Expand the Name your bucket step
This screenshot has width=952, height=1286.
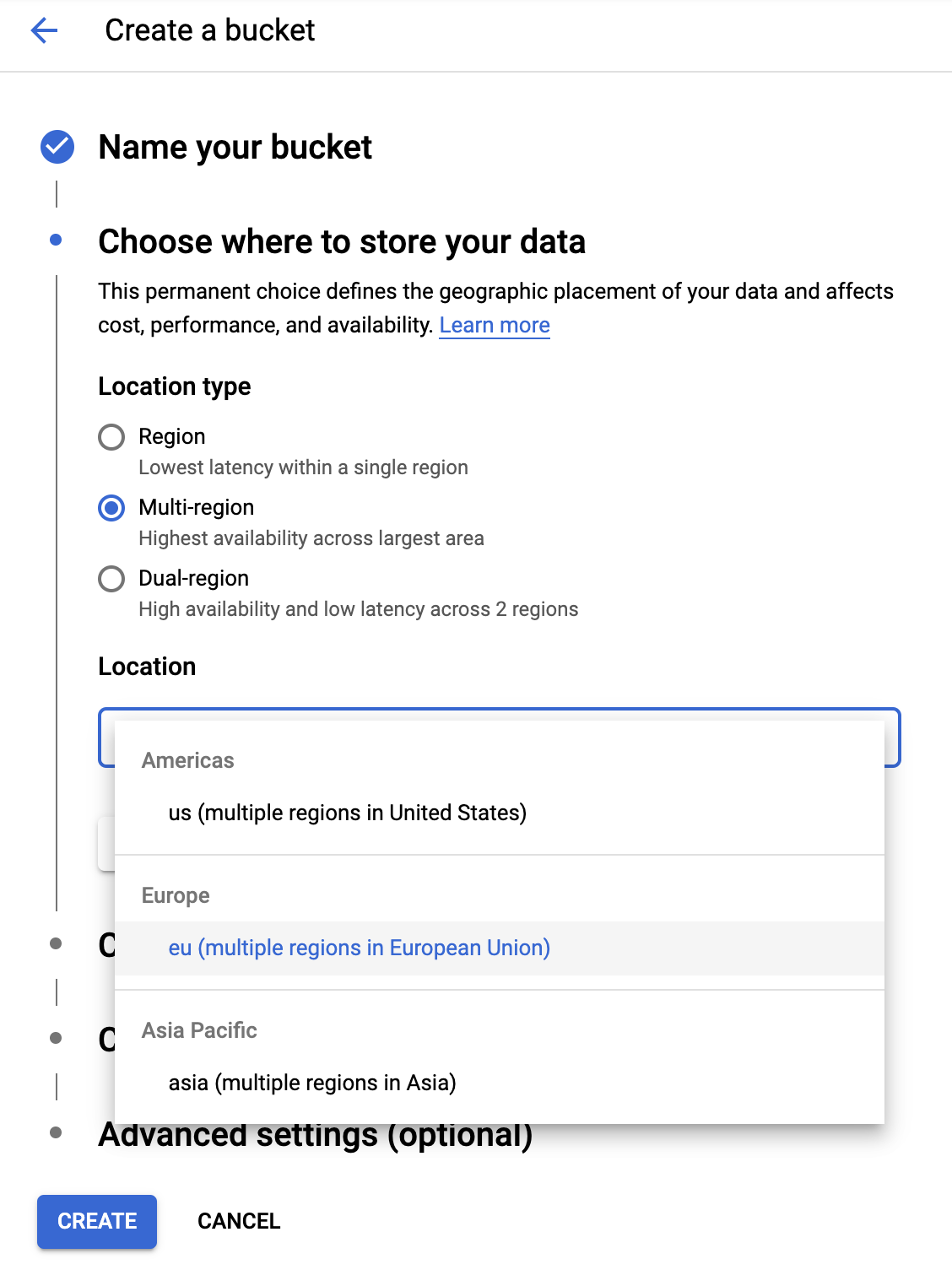(235, 148)
